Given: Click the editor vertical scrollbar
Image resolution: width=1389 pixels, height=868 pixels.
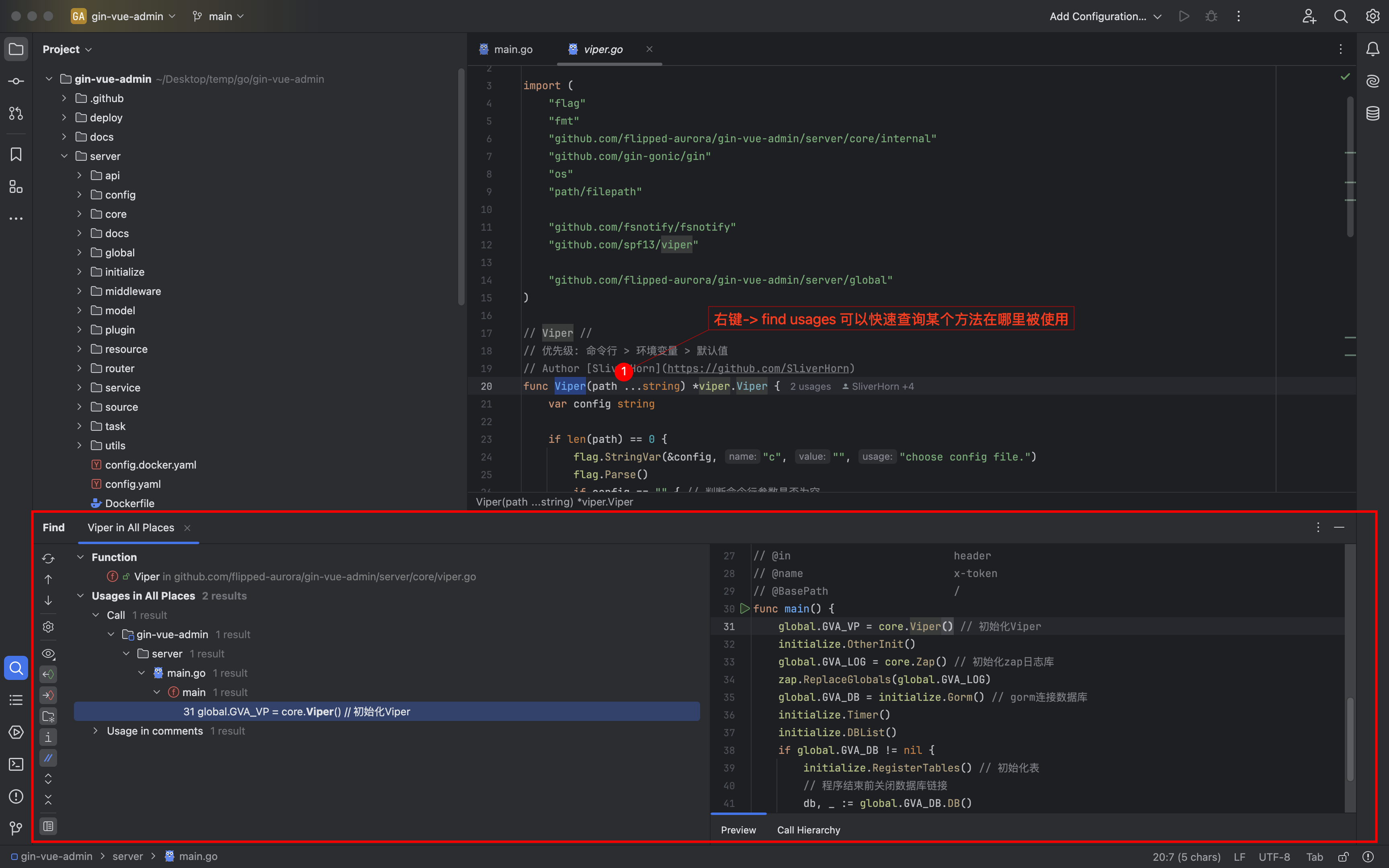Looking at the screenshot, I should [1350, 166].
